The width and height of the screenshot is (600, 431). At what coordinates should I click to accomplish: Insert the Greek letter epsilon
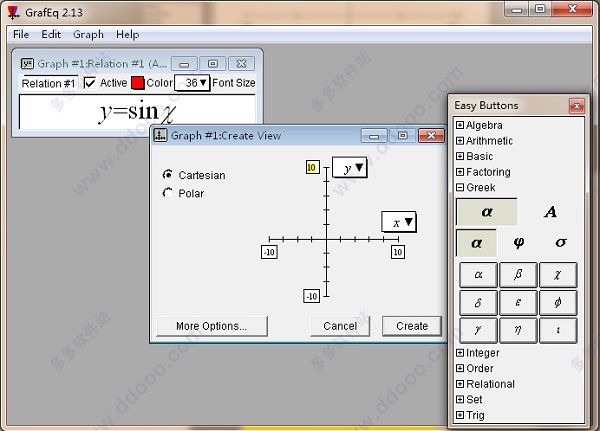[x=518, y=303]
